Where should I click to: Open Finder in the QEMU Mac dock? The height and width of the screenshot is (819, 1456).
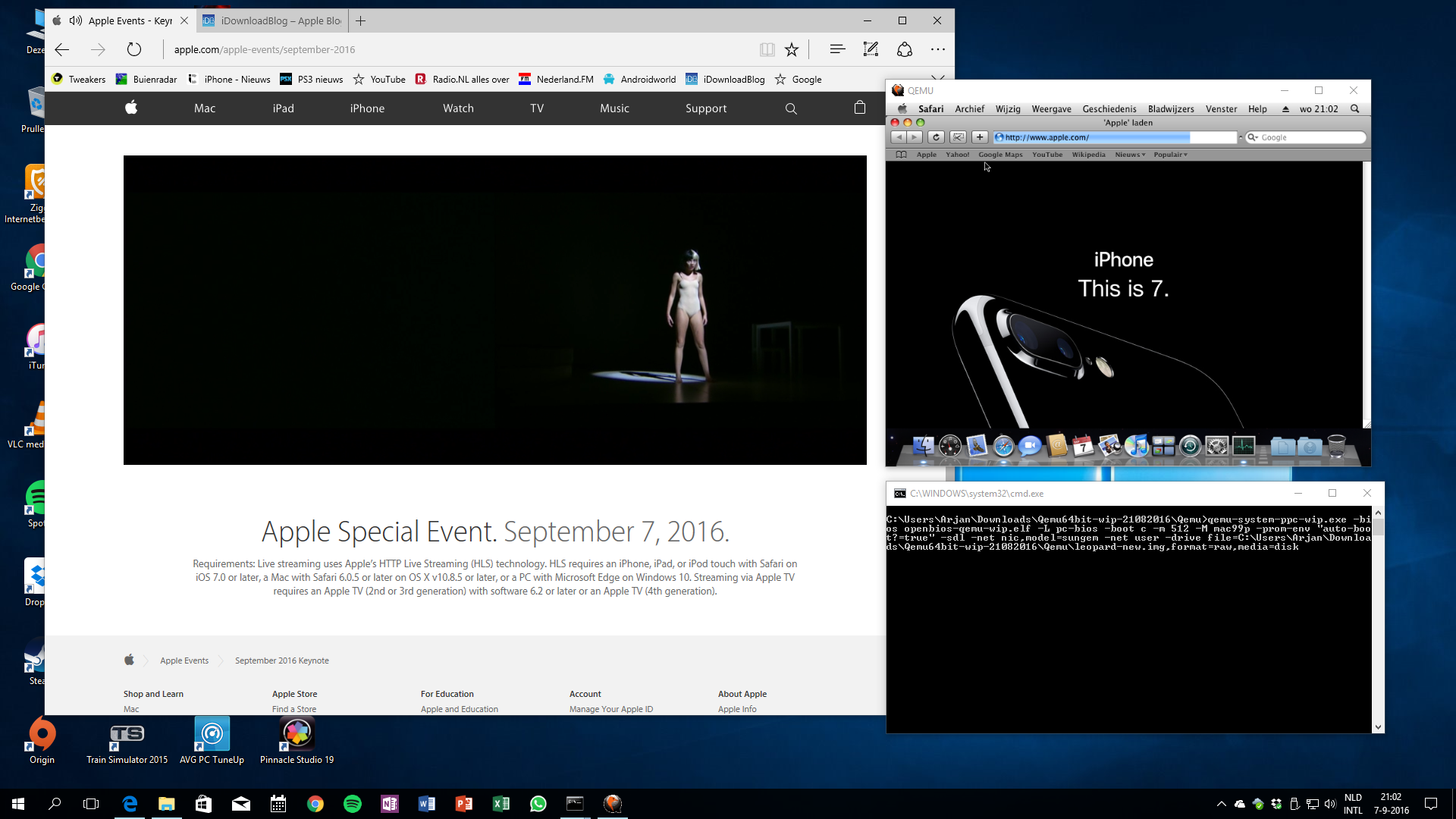point(923,446)
